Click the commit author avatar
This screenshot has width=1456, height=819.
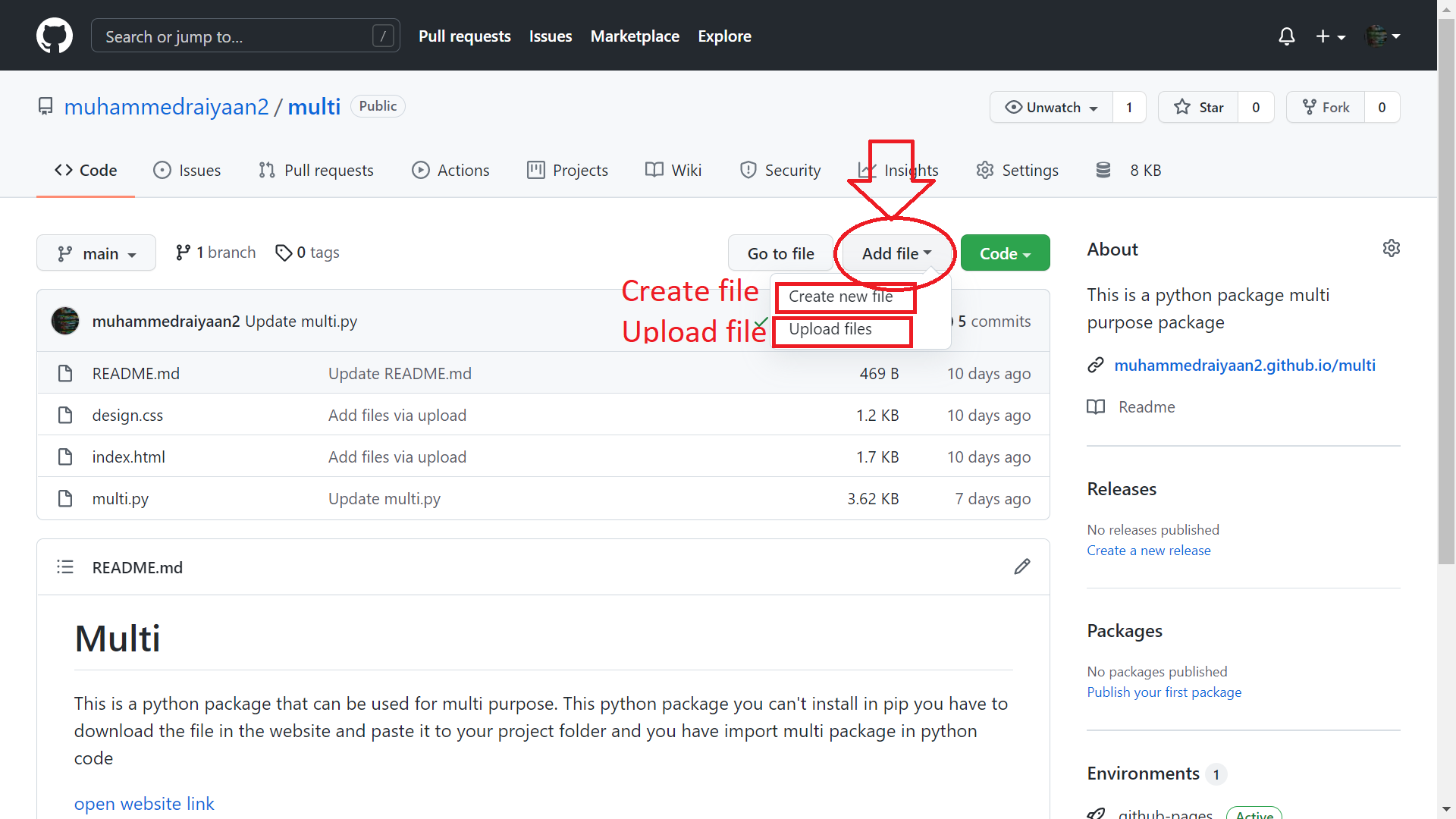(65, 321)
